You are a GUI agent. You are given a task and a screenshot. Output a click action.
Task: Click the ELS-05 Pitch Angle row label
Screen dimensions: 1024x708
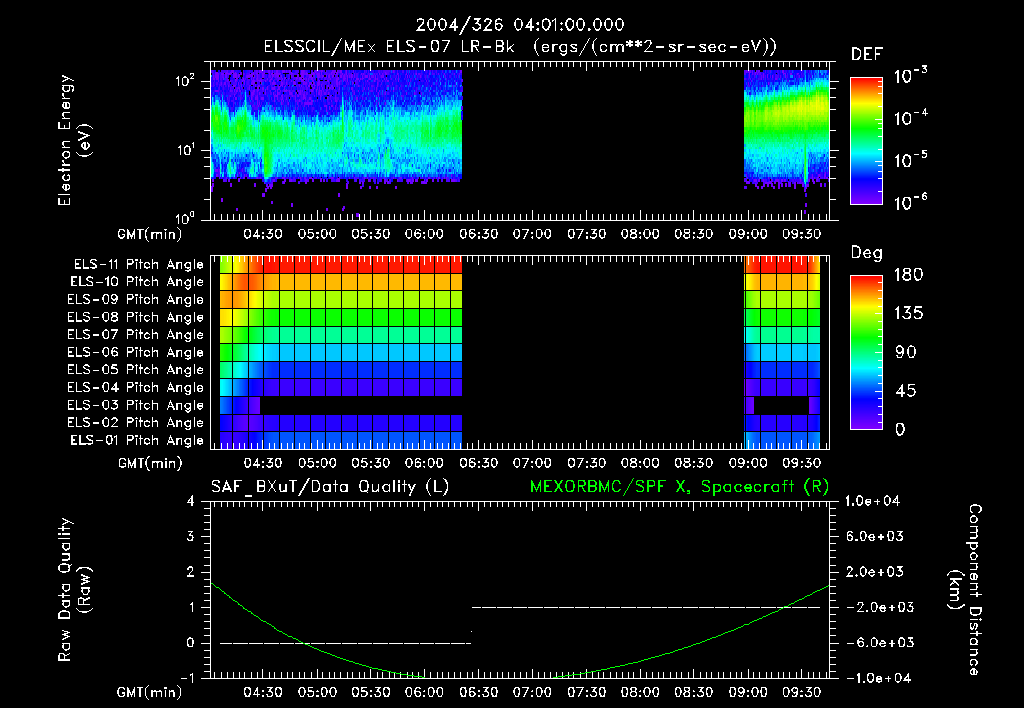[136, 370]
